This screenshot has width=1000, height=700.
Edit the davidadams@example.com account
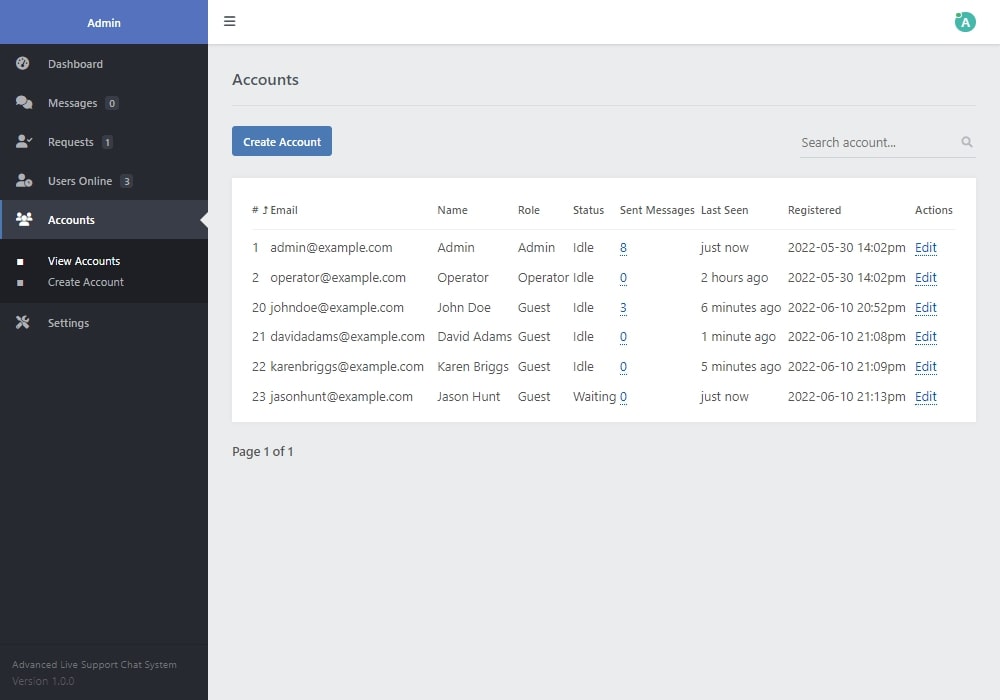point(925,336)
